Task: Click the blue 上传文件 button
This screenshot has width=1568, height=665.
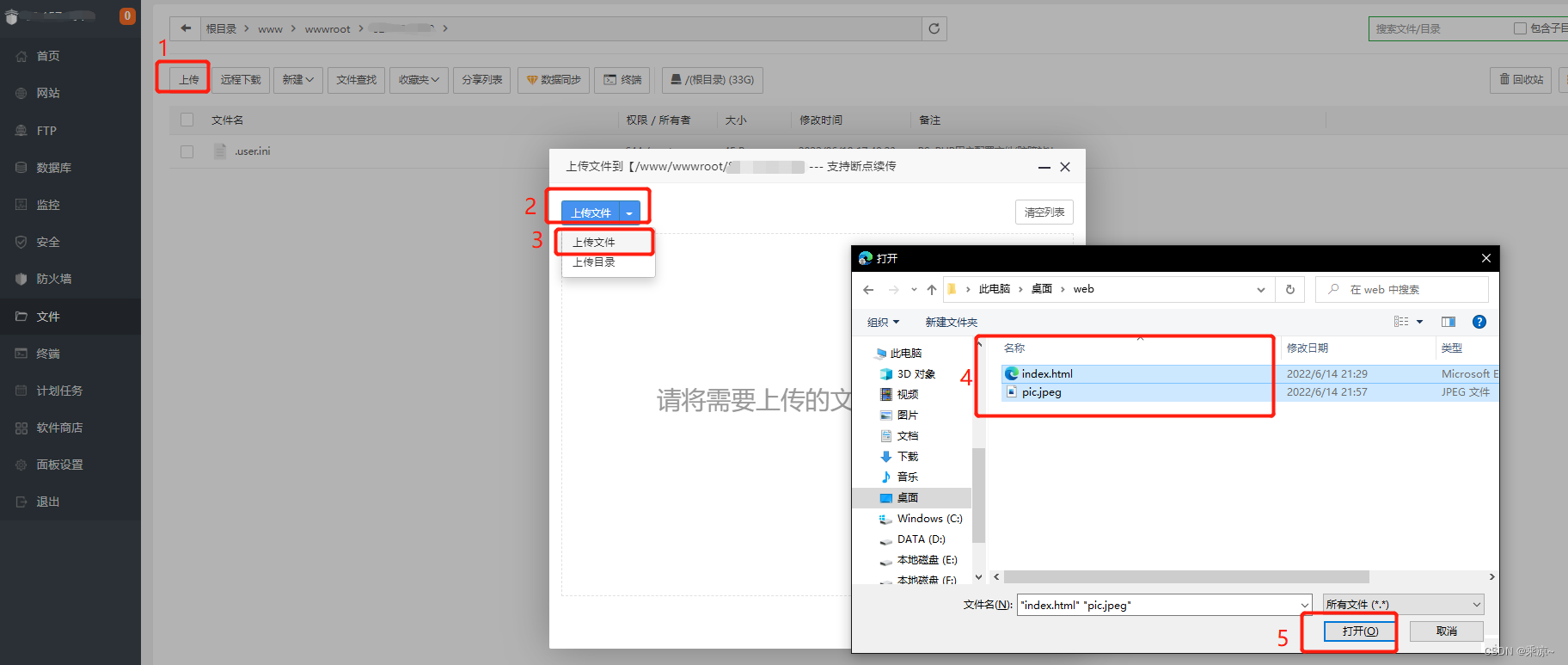Action: click(x=591, y=212)
